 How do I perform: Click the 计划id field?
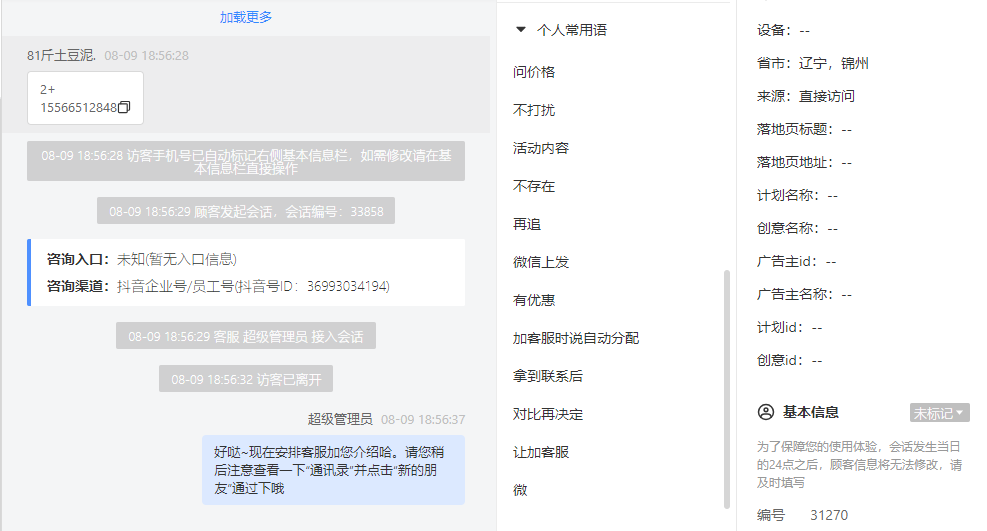[789, 327]
